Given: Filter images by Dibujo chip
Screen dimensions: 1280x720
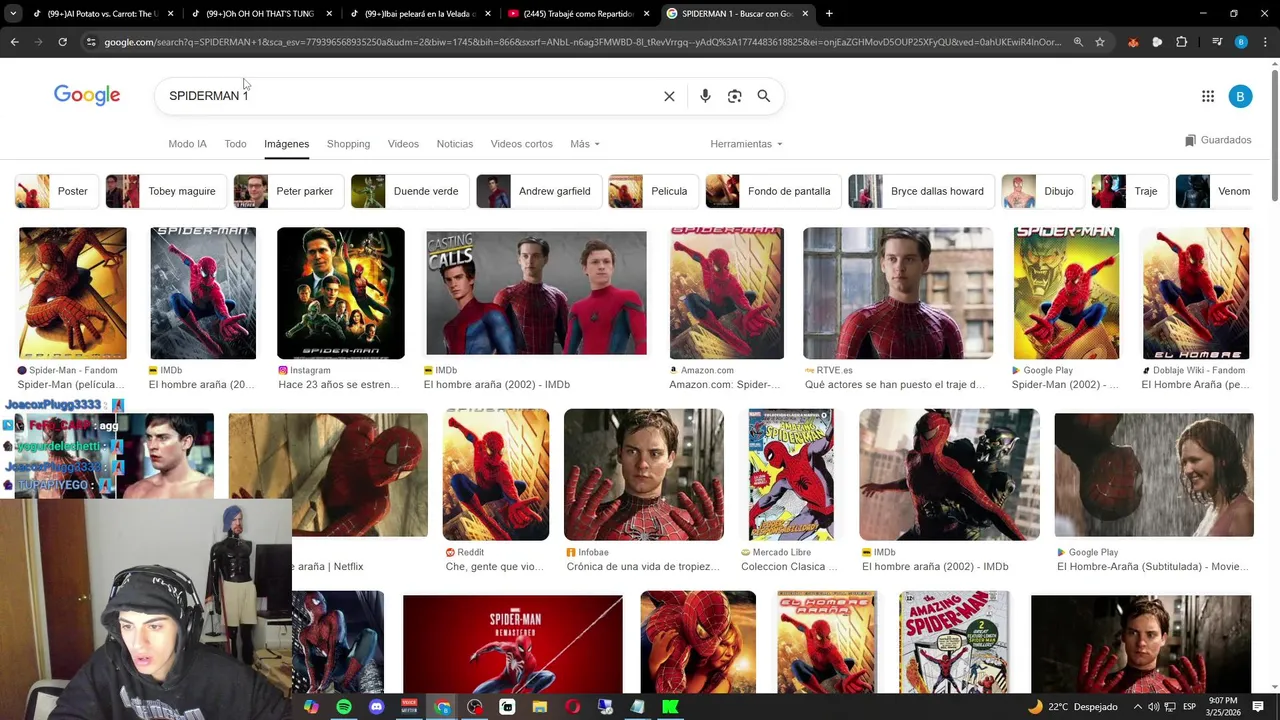Looking at the screenshot, I should tap(1041, 191).
